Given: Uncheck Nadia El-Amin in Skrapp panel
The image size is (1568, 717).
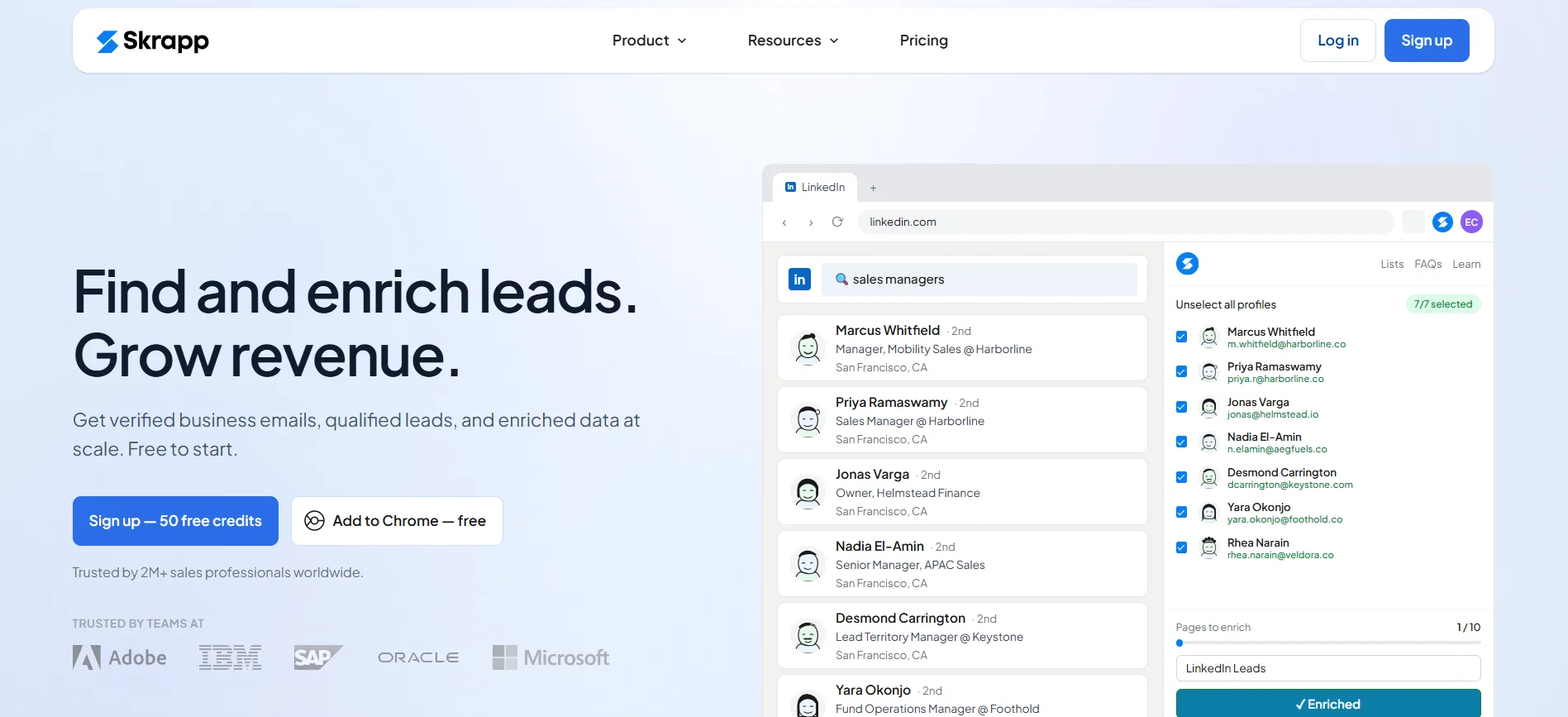Looking at the screenshot, I should click(x=1181, y=442).
